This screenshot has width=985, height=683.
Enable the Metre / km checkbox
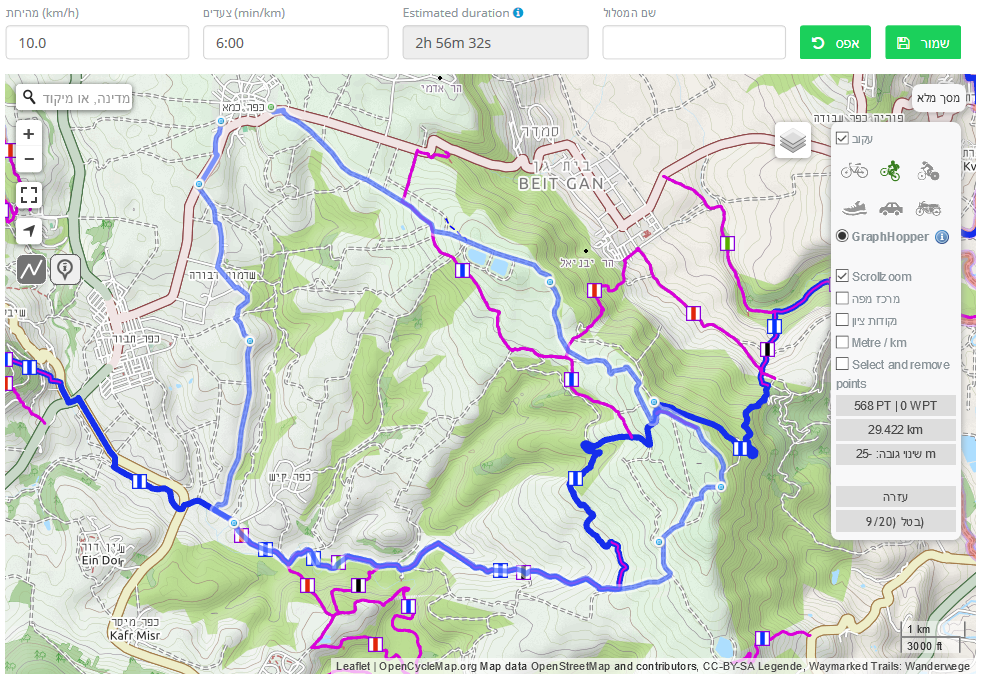tap(842, 342)
